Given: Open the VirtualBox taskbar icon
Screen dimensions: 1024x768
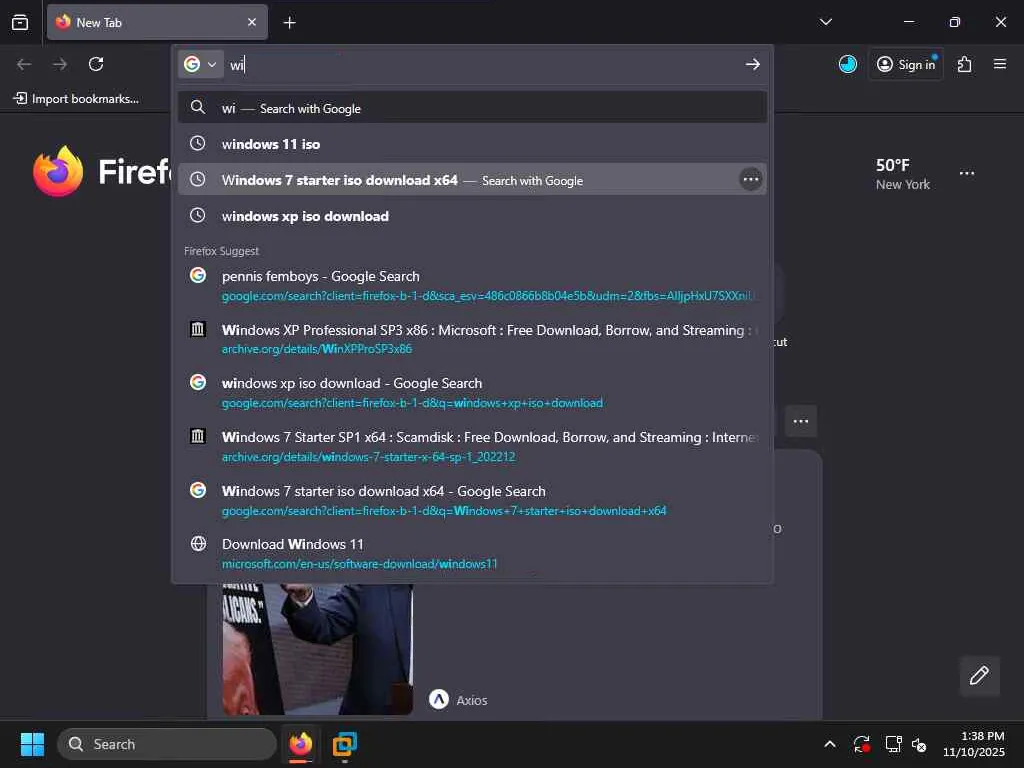Looking at the screenshot, I should (344, 744).
